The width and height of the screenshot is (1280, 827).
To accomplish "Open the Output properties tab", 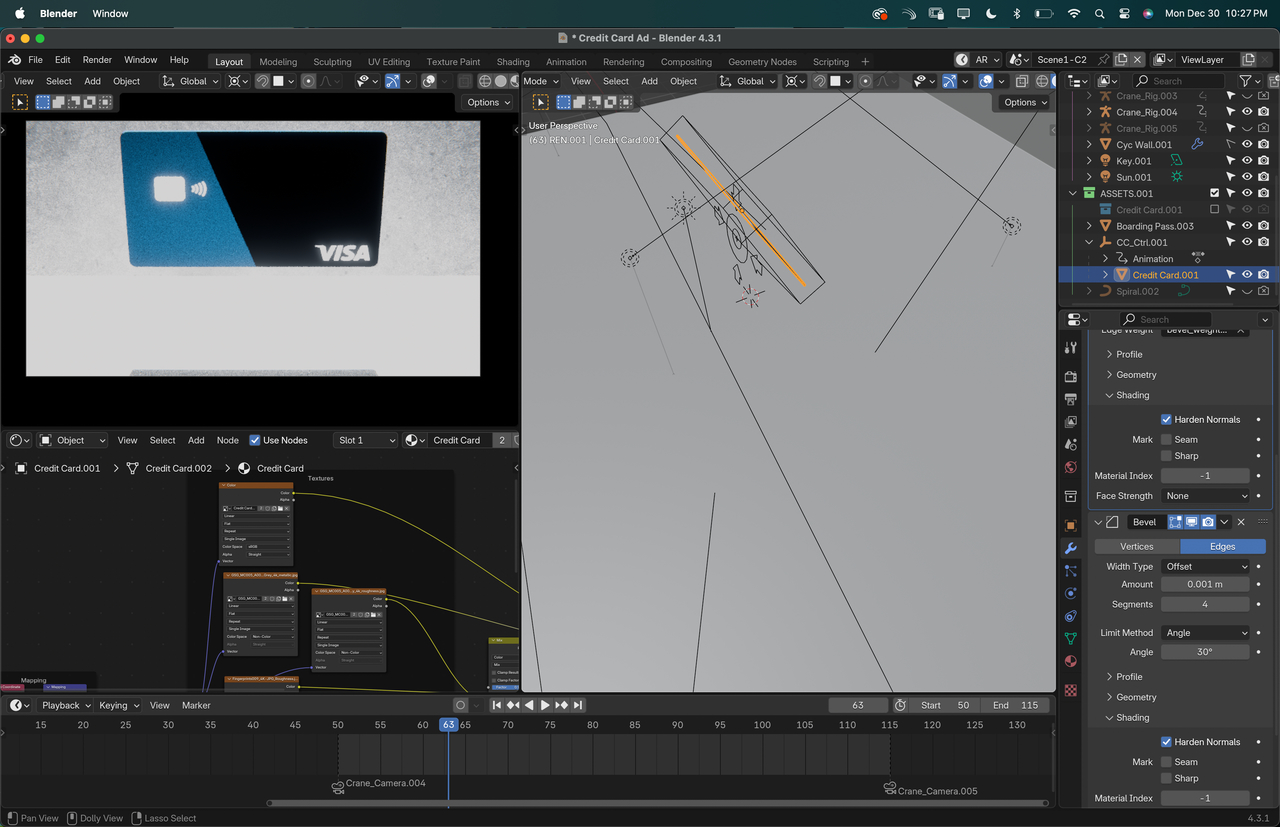I will click(1071, 399).
